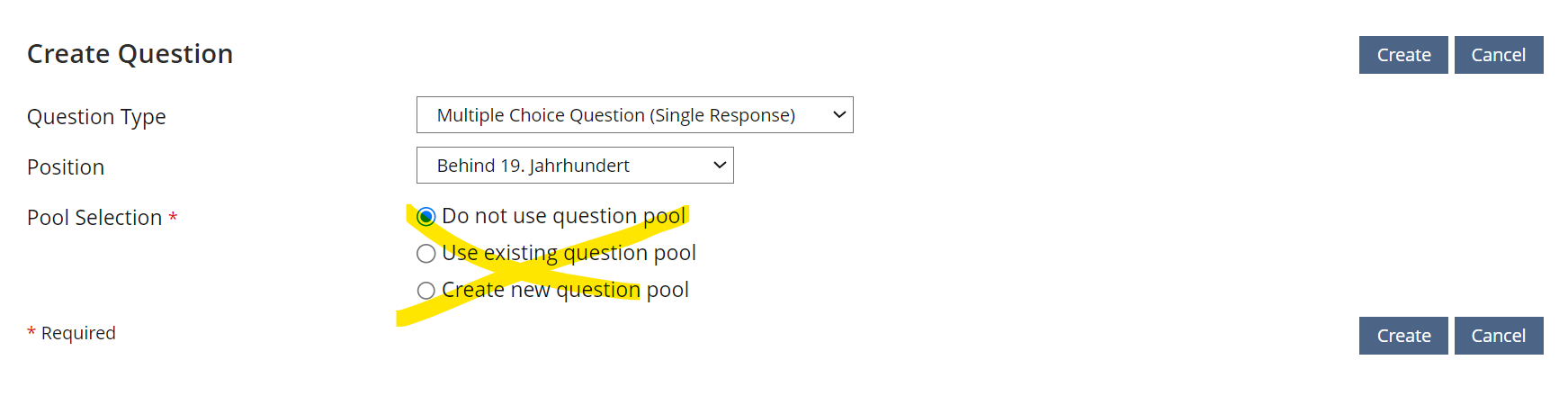Click the top Create button
Viewport: 1568px width, 405px height.
pos(1402,55)
